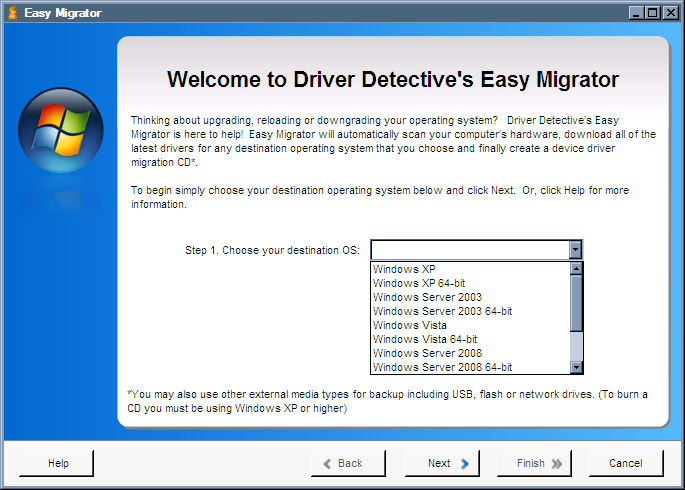
Task: Proceed with the Next button
Action: tap(442, 463)
